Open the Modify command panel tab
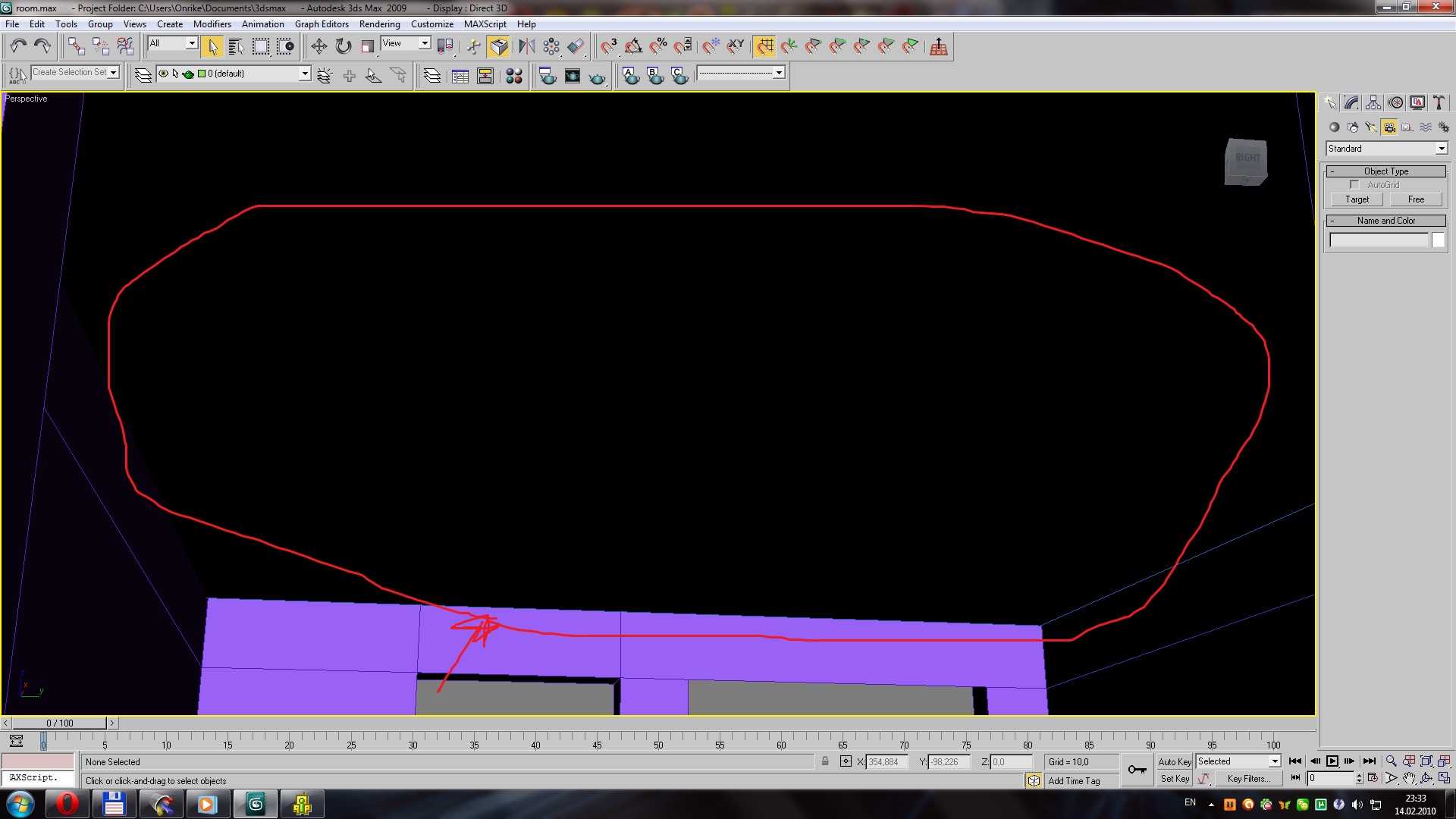 pyautogui.click(x=1351, y=103)
